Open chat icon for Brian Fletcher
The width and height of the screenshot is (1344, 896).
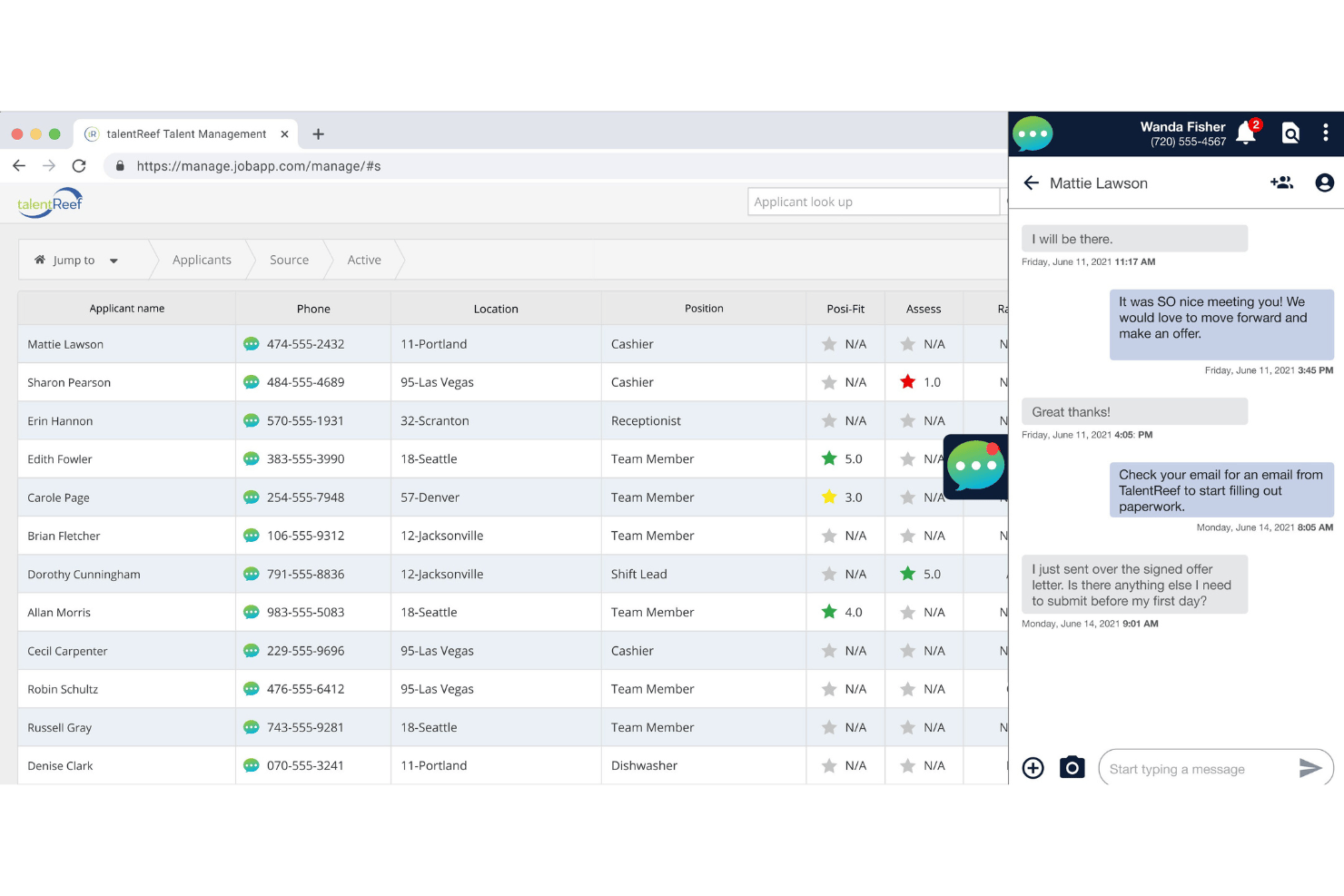[252, 536]
